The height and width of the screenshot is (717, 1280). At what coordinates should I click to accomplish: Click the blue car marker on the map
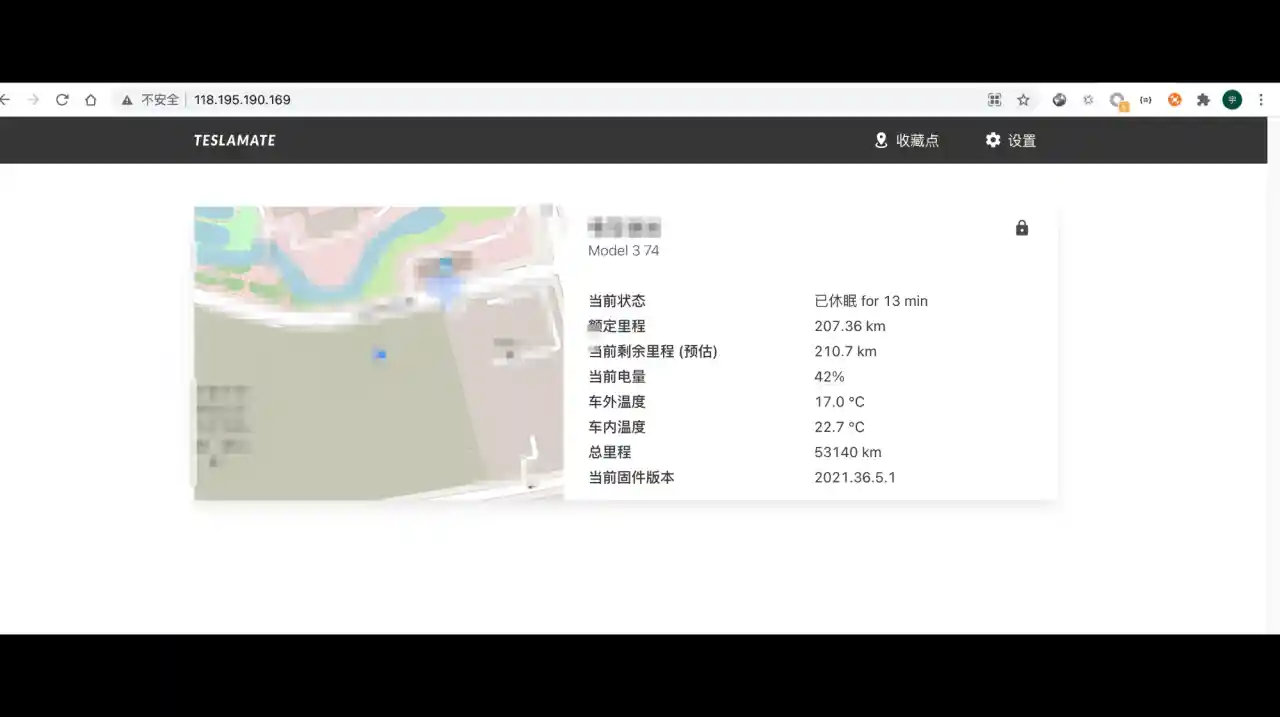pyautogui.click(x=380, y=355)
